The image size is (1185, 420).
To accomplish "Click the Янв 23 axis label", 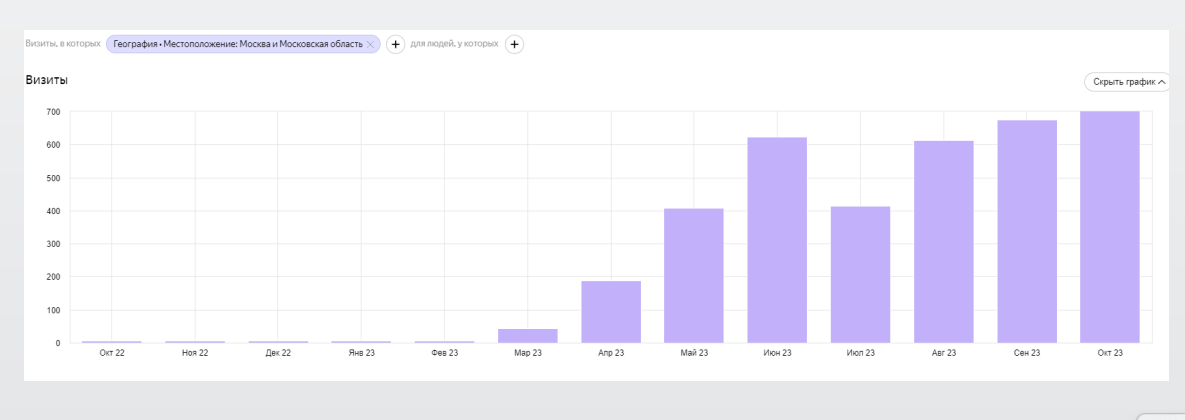I will [361, 353].
